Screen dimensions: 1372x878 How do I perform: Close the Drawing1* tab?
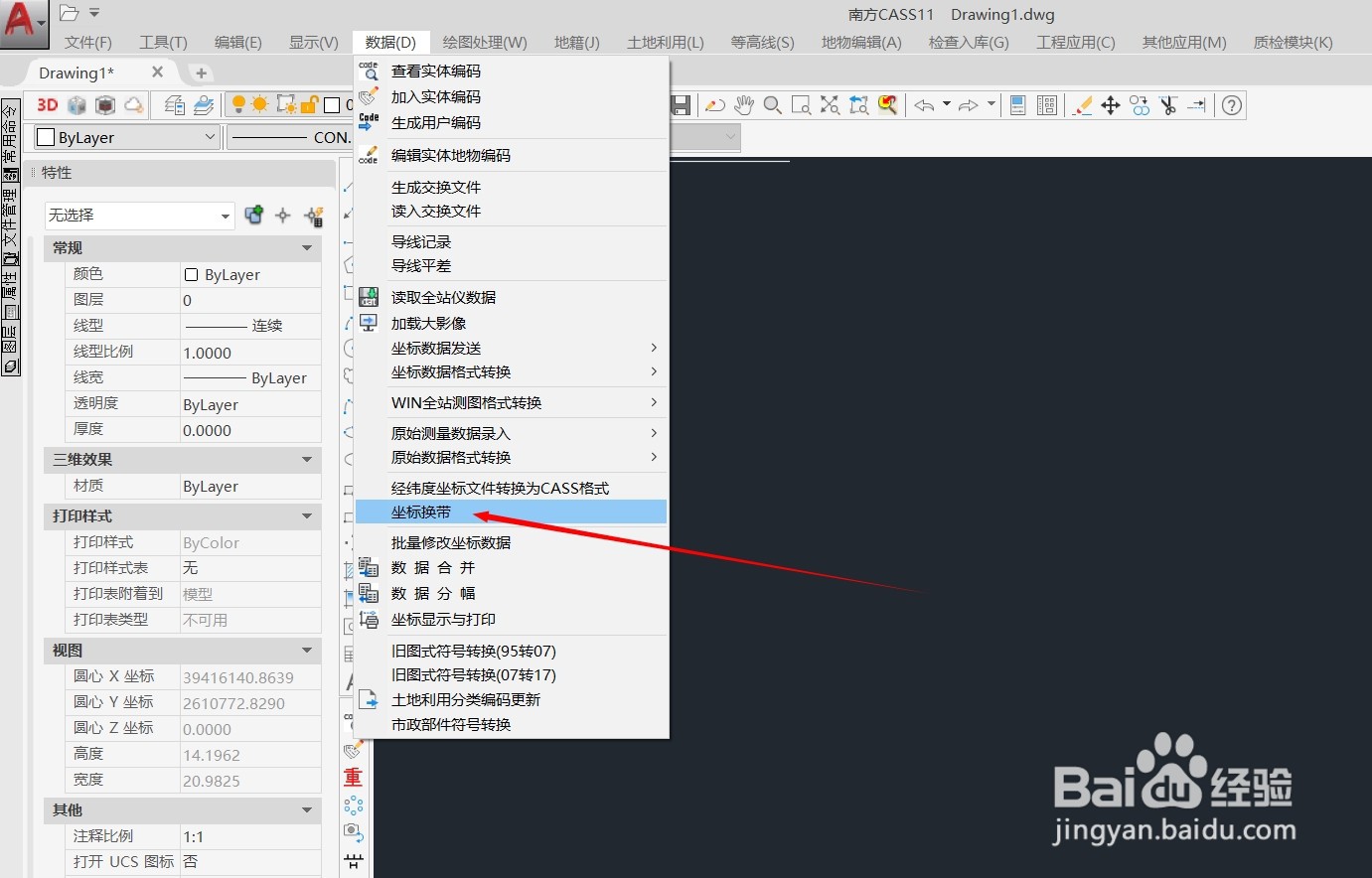click(158, 72)
